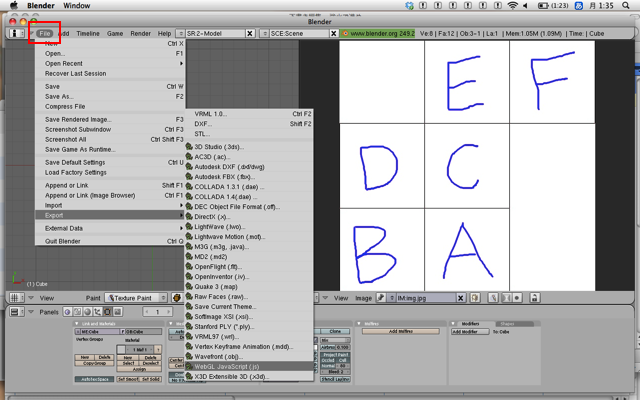640x400 pixels.
Task: Click the 3D Studio (.3ds) script icon
Action: pyautogui.click(x=189, y=147)
